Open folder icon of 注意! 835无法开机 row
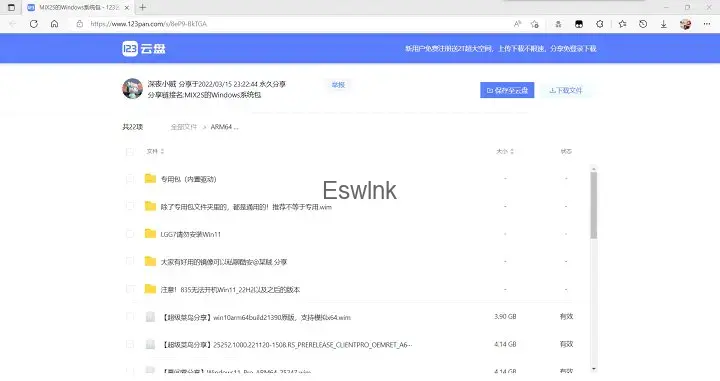Screen dimensions: 720x381 [x=150, y=289]
